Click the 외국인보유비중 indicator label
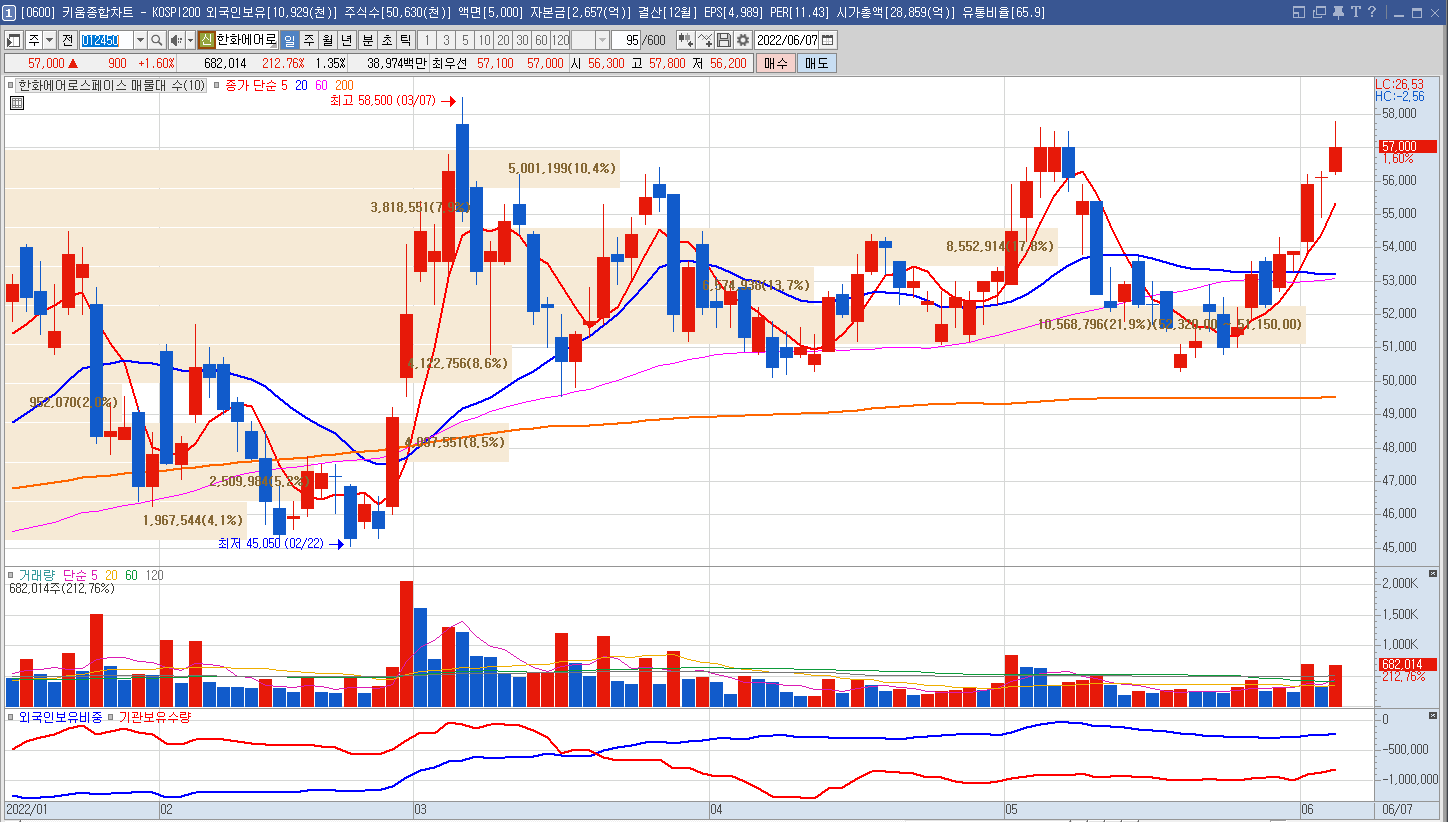This screenshot has height=822, width=1448. pos(60,717)
